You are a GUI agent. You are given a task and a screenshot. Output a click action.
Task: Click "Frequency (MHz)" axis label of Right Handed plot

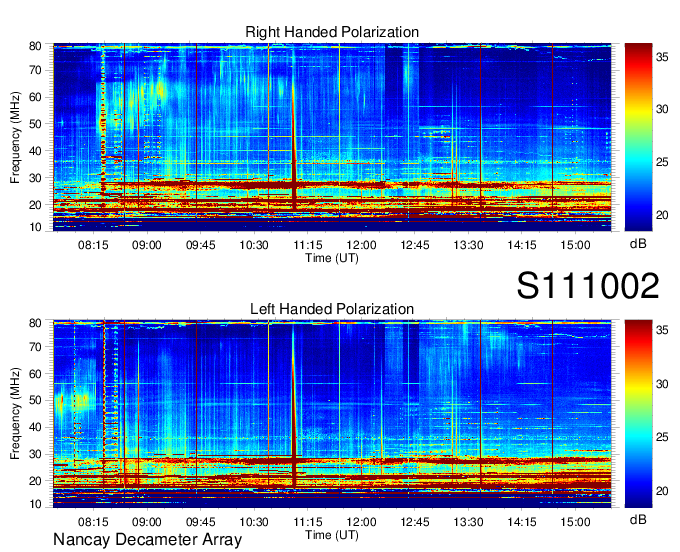tap(15, 137)
